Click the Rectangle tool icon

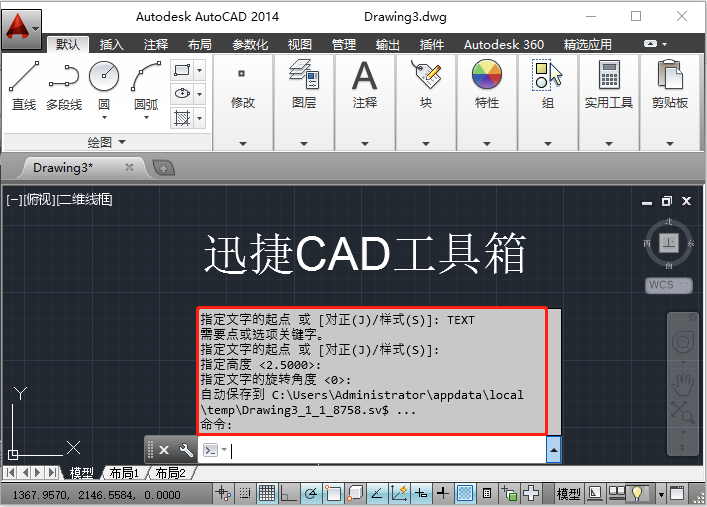[182, 70]
